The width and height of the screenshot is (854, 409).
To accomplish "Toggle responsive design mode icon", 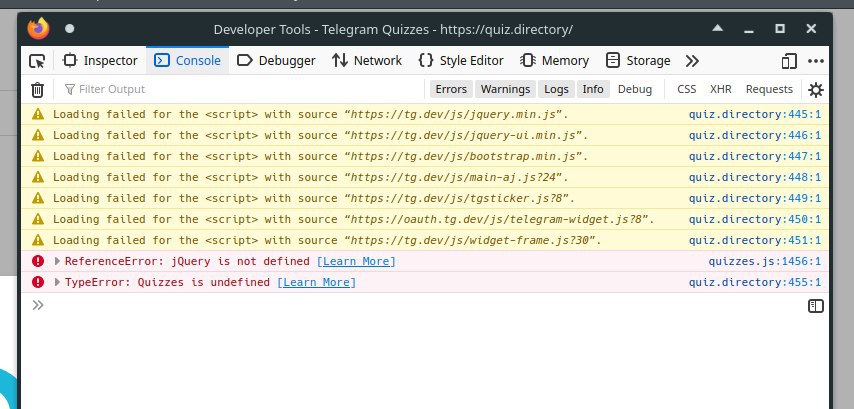I will (790, 61).
